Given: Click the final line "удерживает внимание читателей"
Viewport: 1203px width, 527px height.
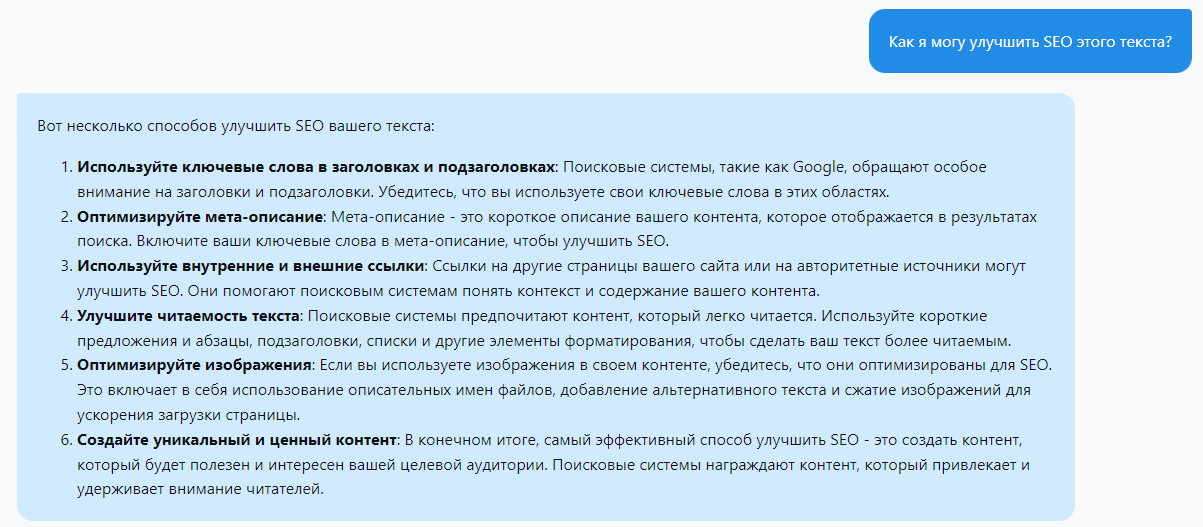Looking at the screenshot, I should coord(200,490).
